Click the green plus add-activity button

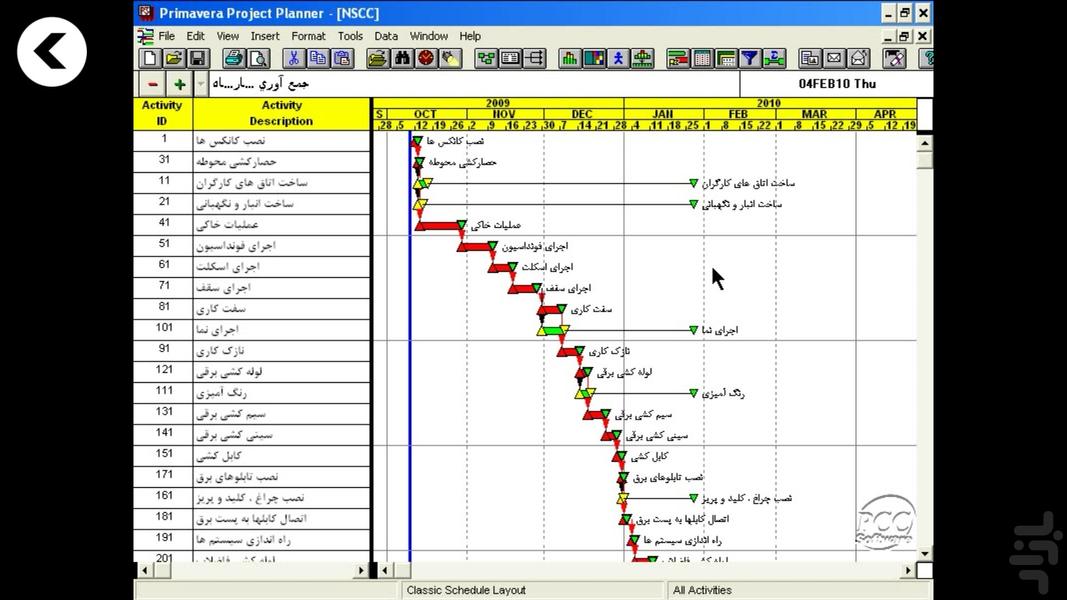click(x=179, y=84)
